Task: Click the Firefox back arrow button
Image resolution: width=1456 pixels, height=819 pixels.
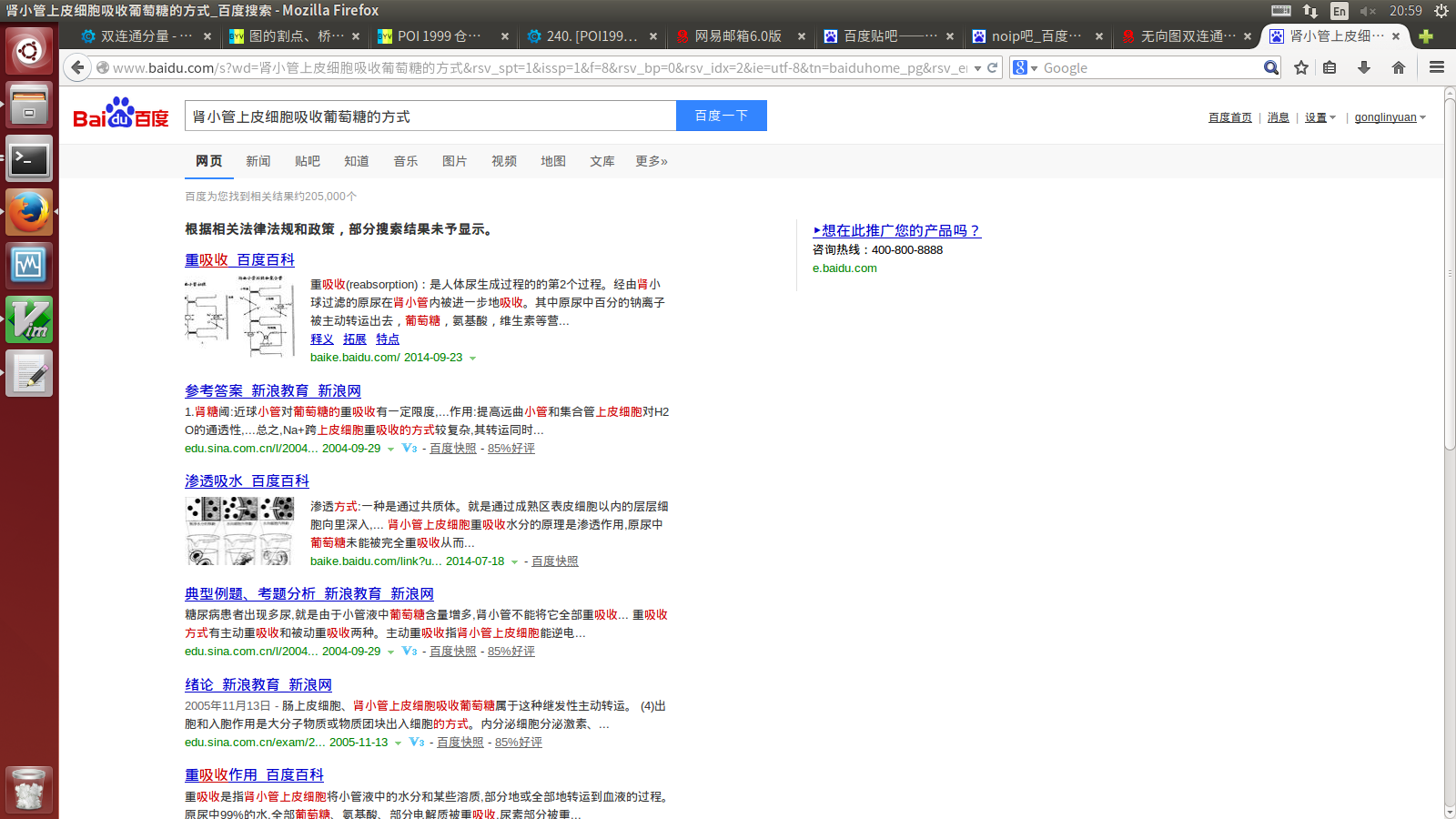Action: click(x=78, y=67)
